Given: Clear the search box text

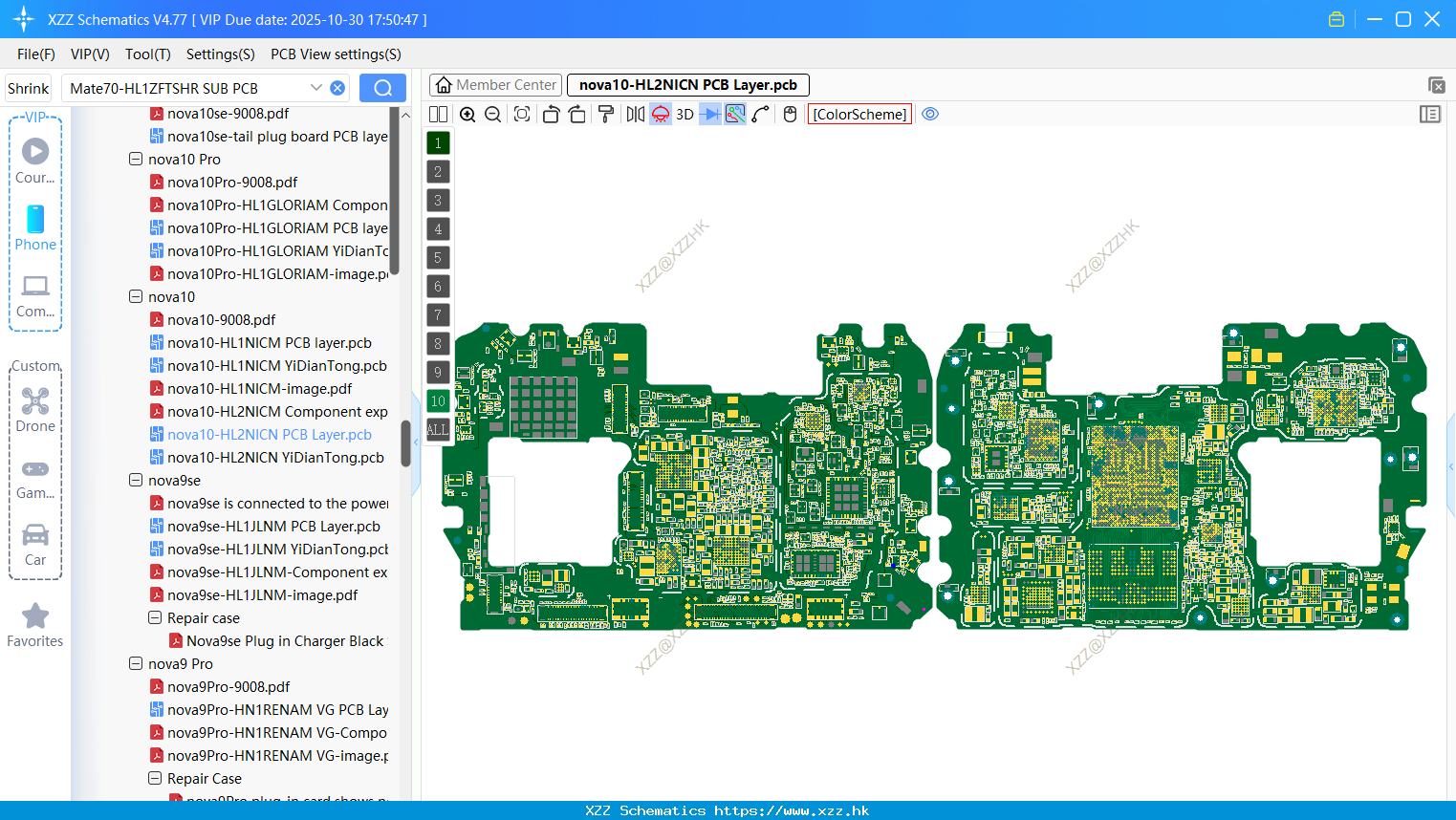Looking at the screenshot, I should 337,88.
